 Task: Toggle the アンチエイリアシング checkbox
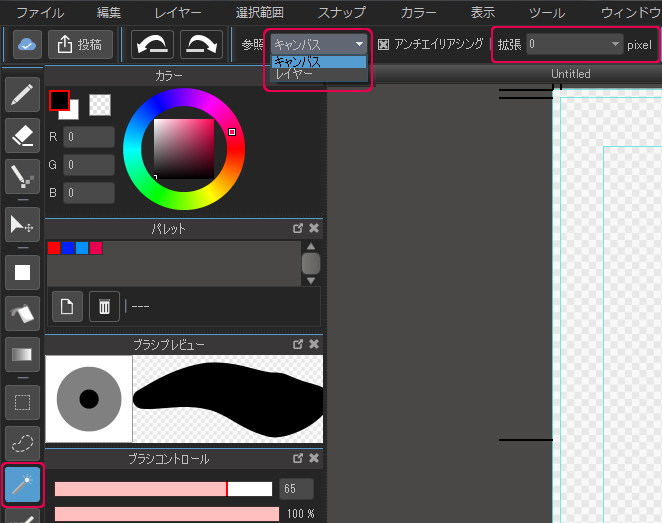383,45
